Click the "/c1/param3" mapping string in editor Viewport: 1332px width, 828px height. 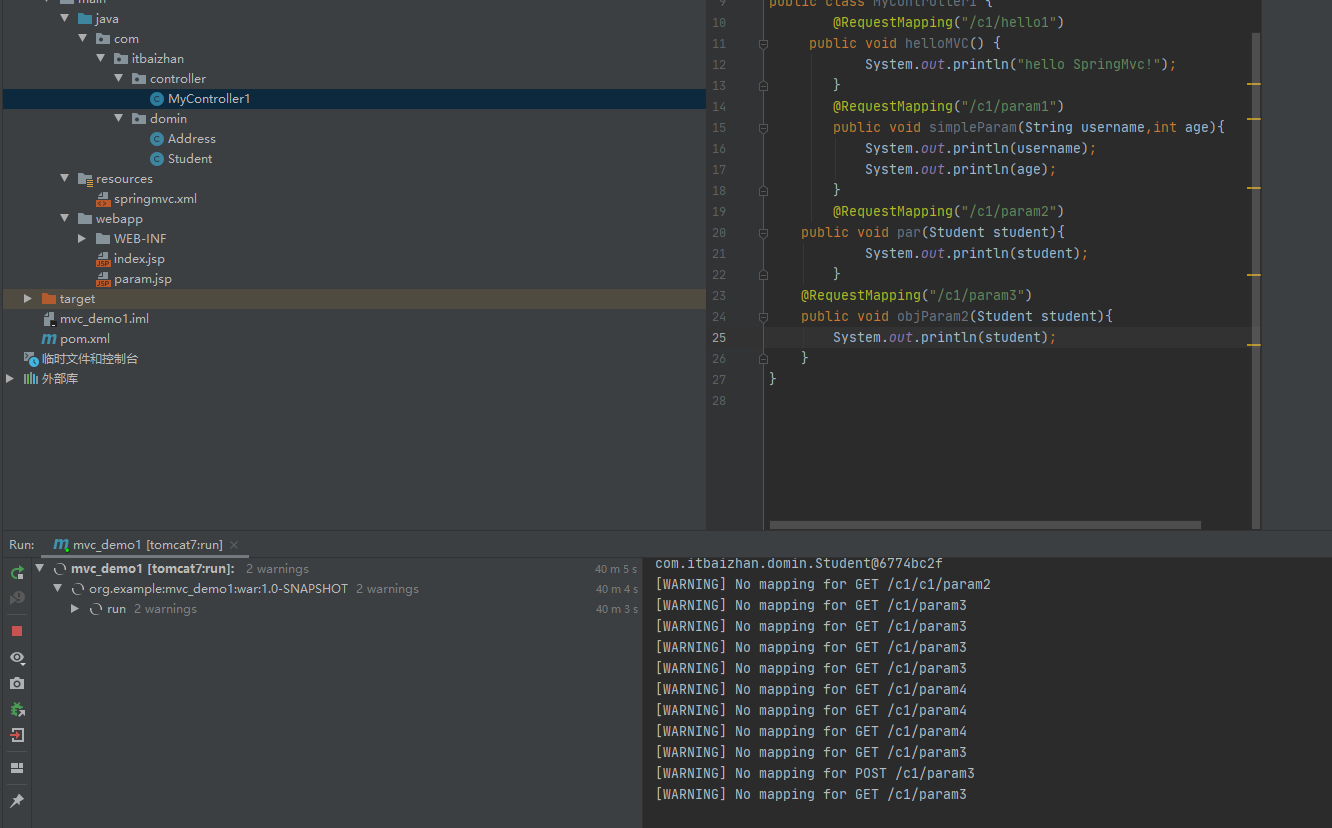(976, 296)
